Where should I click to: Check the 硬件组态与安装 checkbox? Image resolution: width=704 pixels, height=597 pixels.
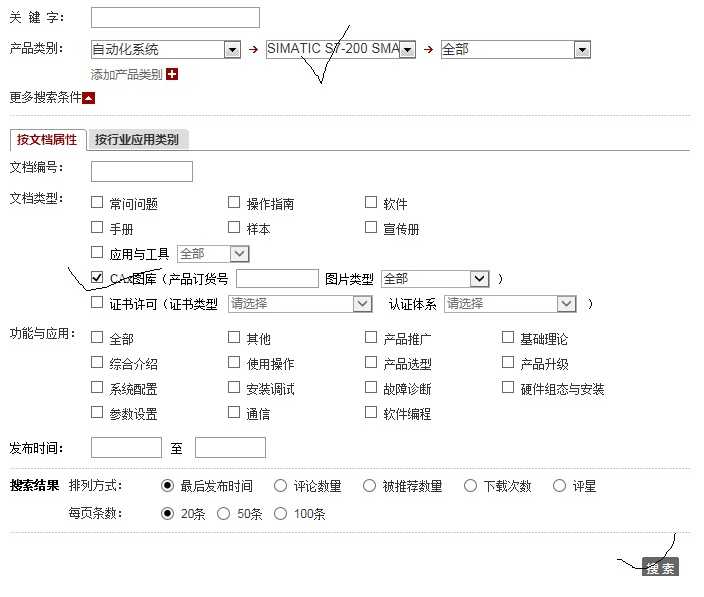click(x=508, y=387)
